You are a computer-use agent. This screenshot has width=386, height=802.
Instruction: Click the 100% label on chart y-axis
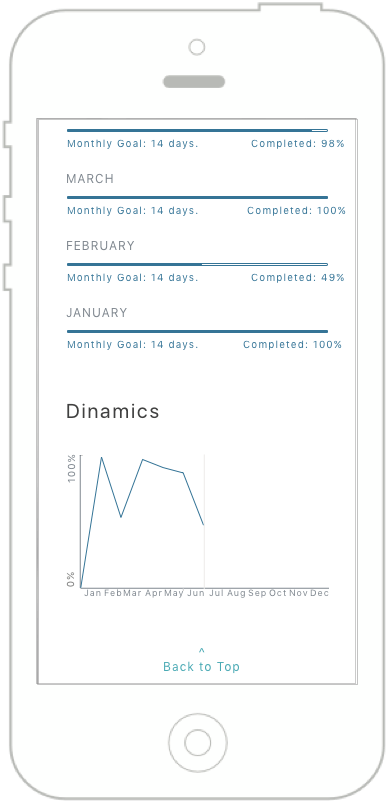click(72, 468)
